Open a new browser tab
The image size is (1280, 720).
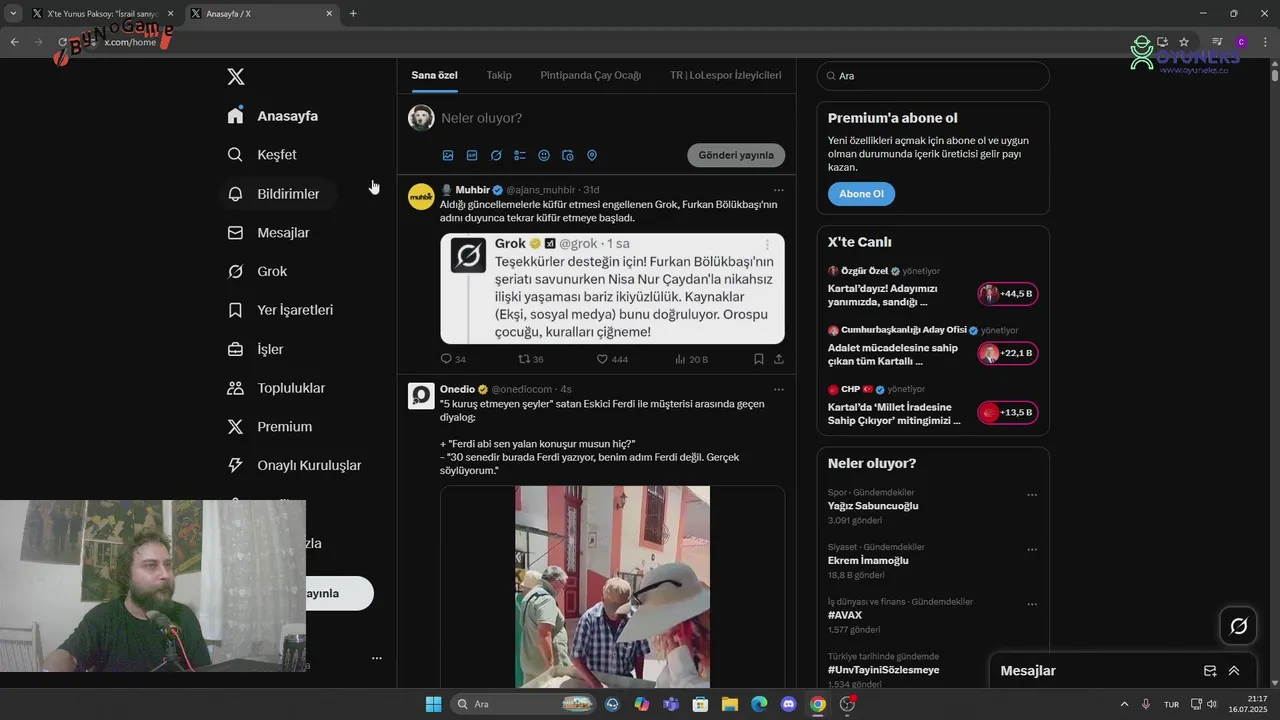353,14
